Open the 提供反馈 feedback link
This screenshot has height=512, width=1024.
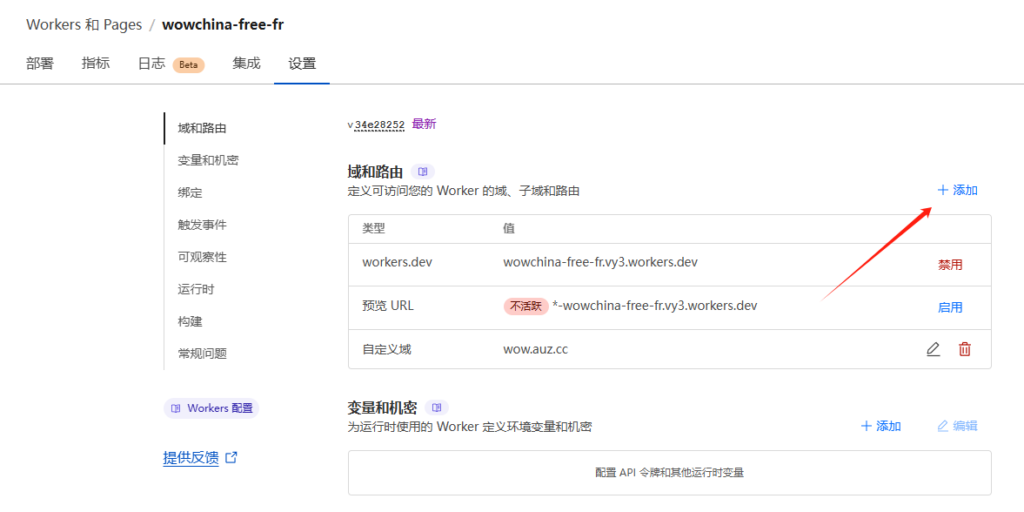pyautogui.click(x=191, y=458)
